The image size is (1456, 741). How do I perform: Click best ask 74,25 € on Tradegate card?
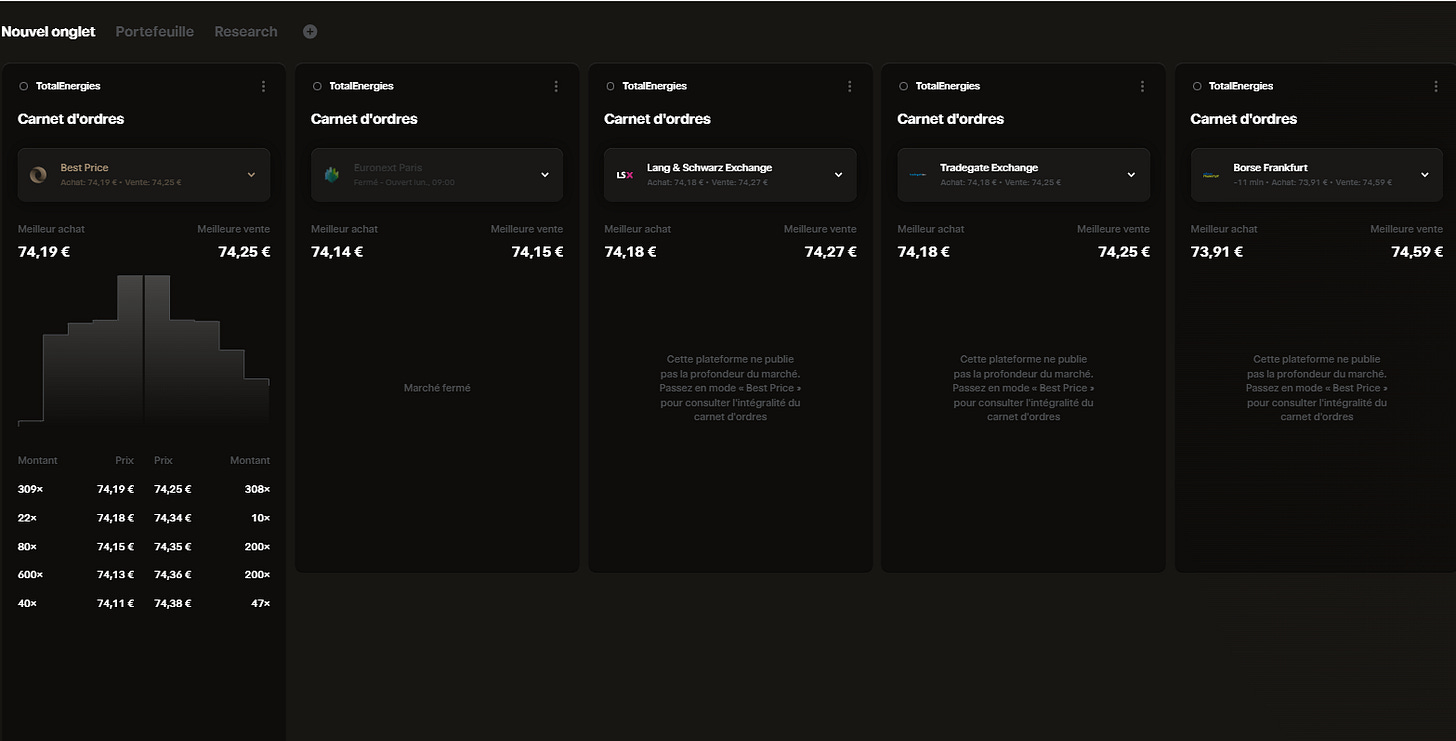click(x=1123, y=252)
